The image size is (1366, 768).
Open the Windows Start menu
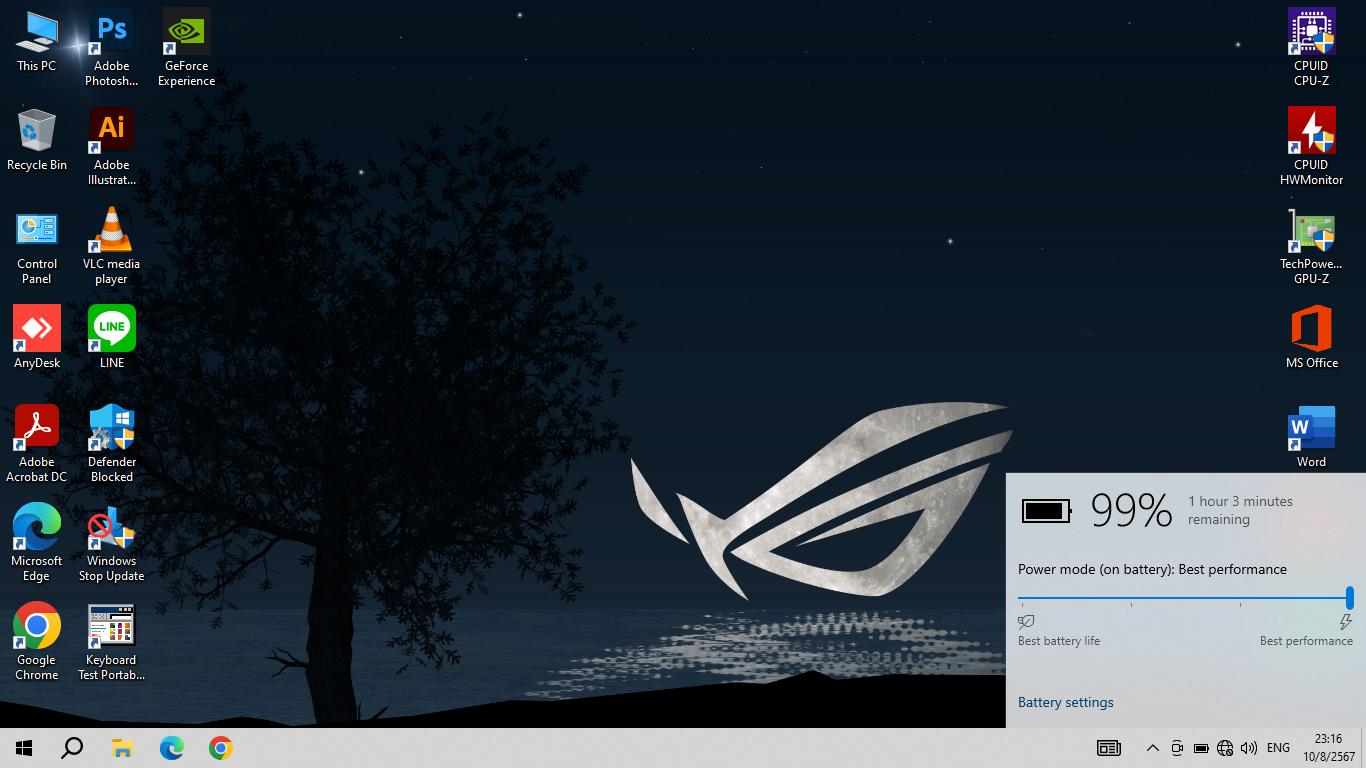[24, 748]
